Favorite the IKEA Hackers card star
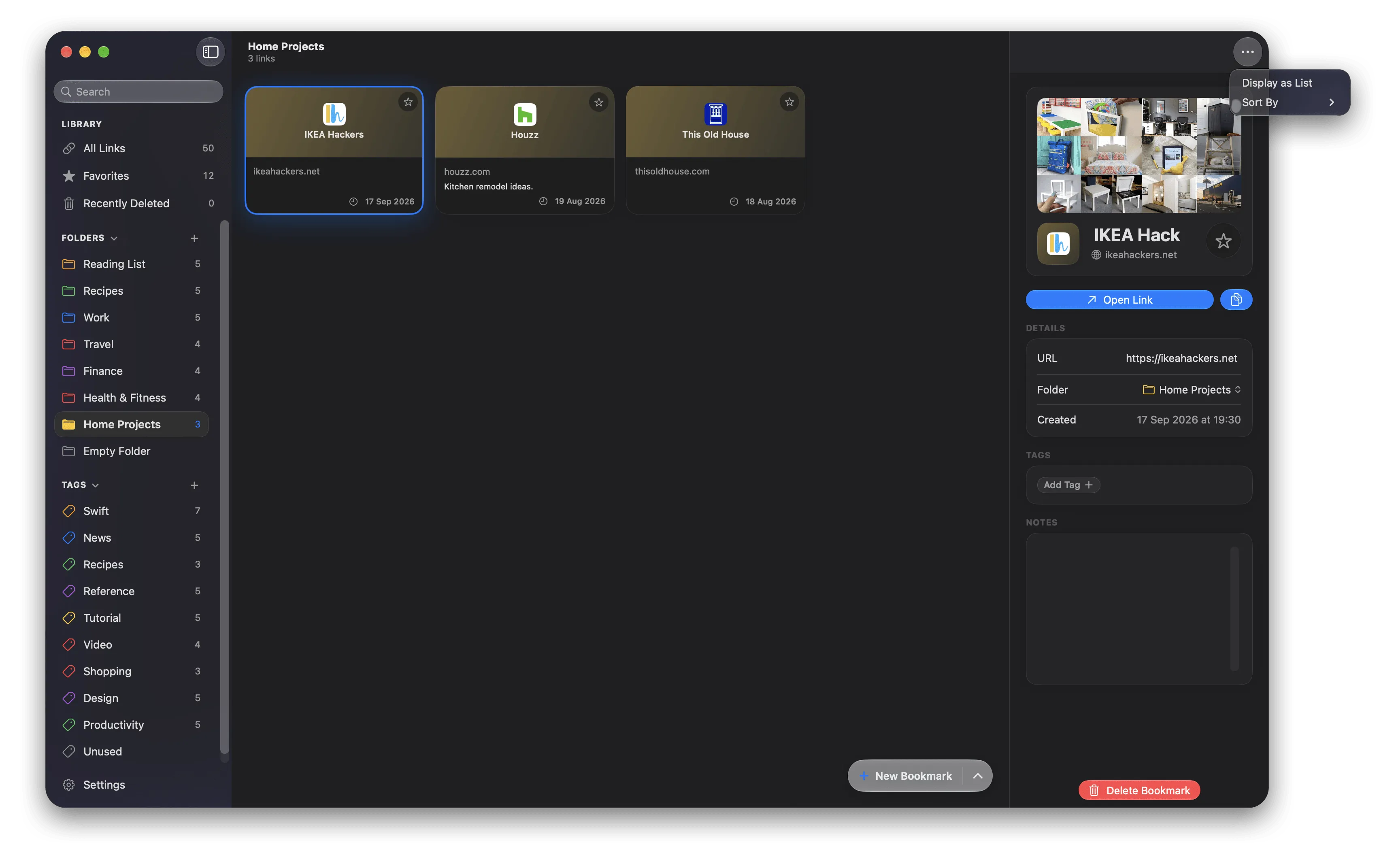Viewport: 1396px width, 868px height. pyautogui.click(x=408, y=102)
